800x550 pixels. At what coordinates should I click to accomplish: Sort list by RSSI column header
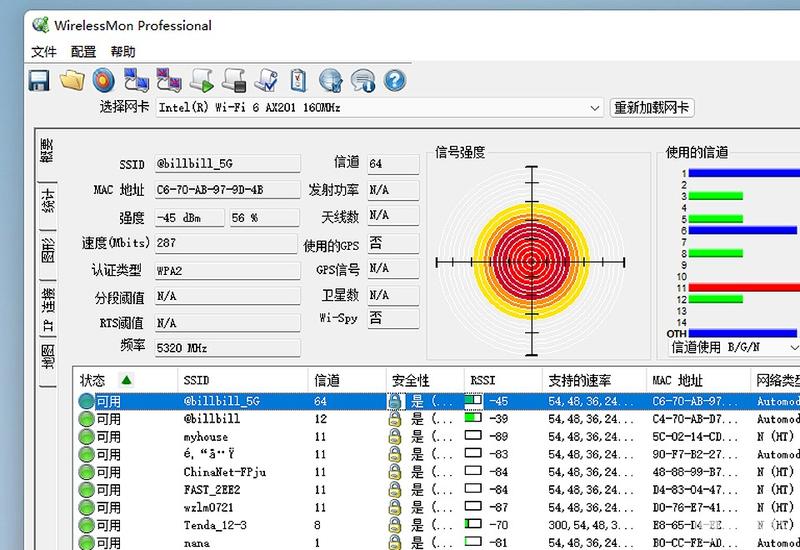click(503, 380)
